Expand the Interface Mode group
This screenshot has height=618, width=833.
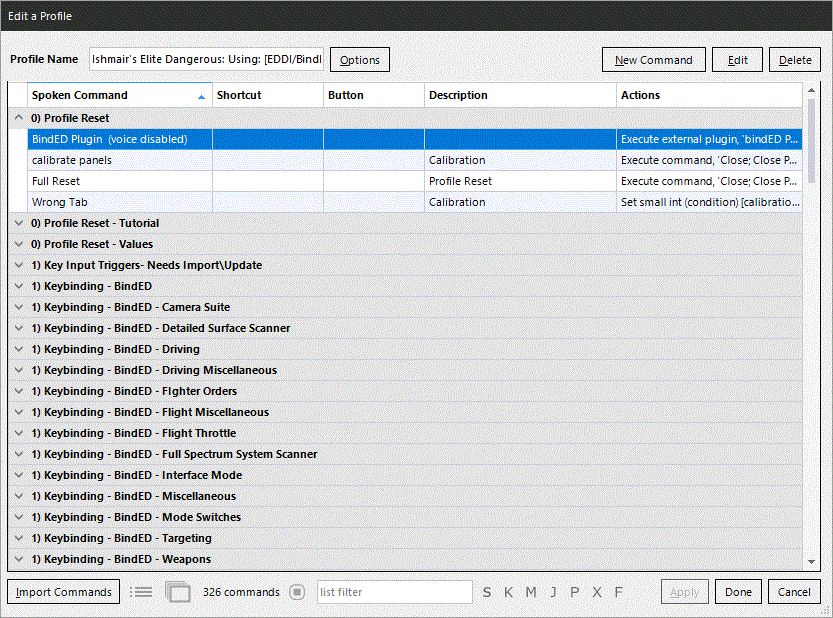(19, 475)
